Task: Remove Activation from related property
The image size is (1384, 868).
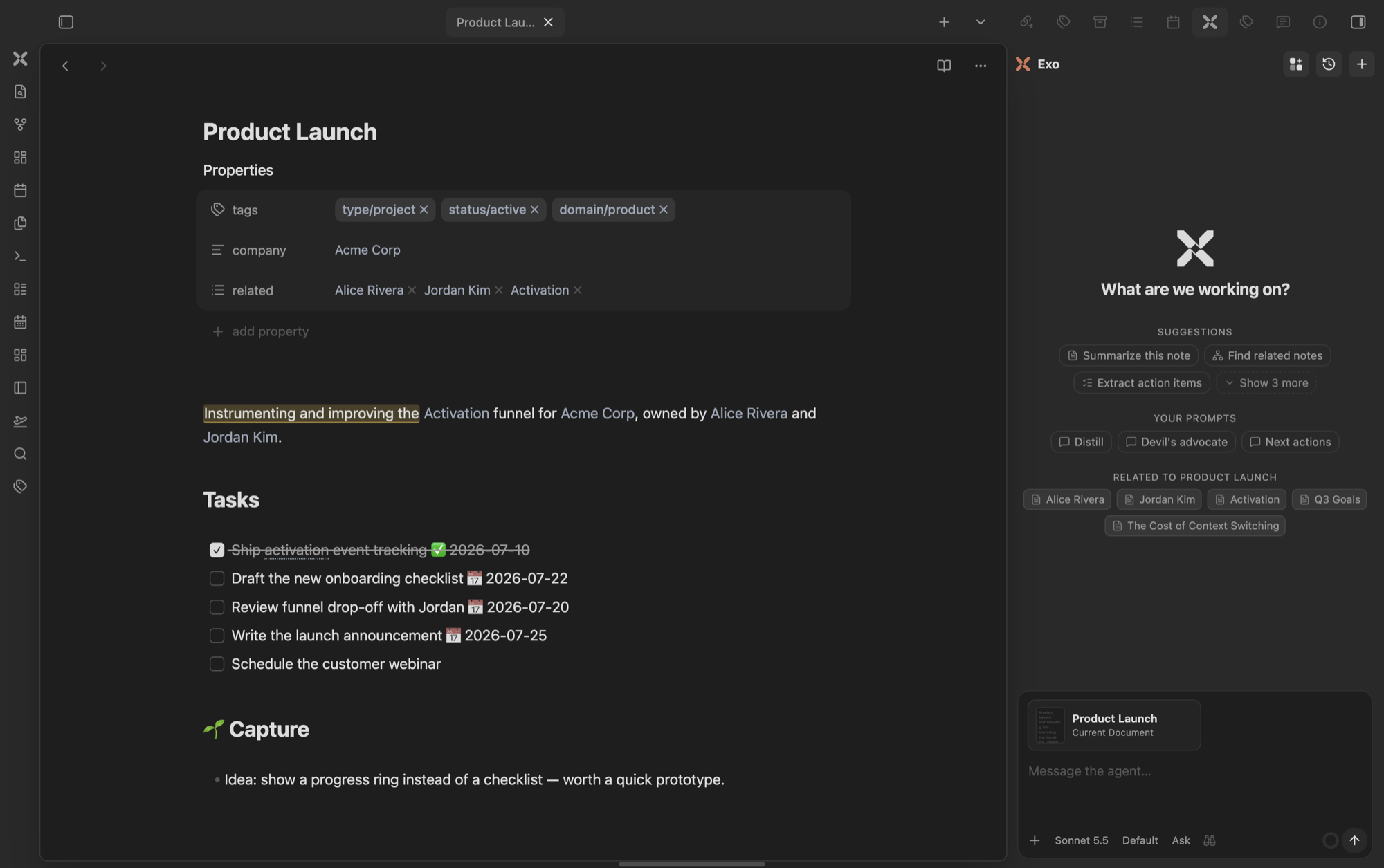Action: coord(578,290)
